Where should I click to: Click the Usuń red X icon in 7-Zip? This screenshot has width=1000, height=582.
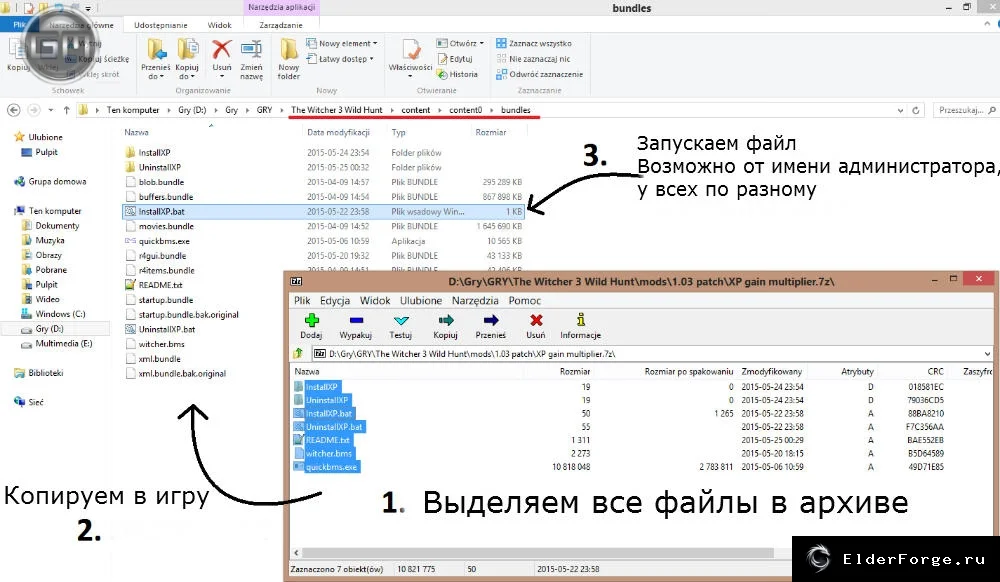coord(536,320)
